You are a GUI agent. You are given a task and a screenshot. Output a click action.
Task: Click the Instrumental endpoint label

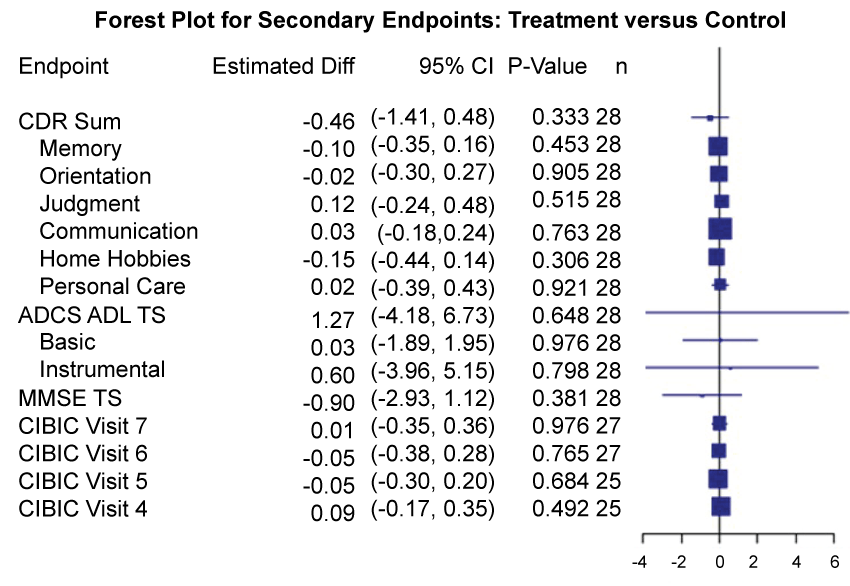point(102,370)
